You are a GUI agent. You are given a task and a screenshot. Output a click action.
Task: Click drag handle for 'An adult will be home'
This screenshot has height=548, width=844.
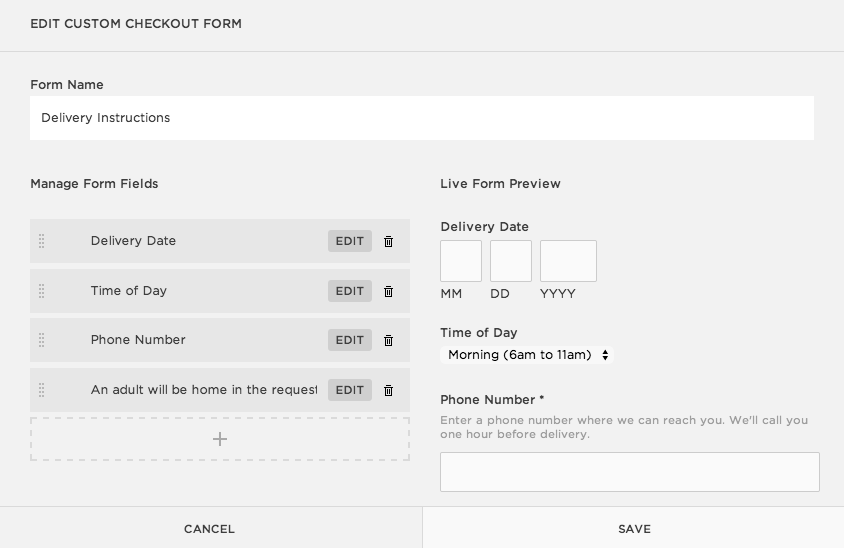tap(41, 390)
